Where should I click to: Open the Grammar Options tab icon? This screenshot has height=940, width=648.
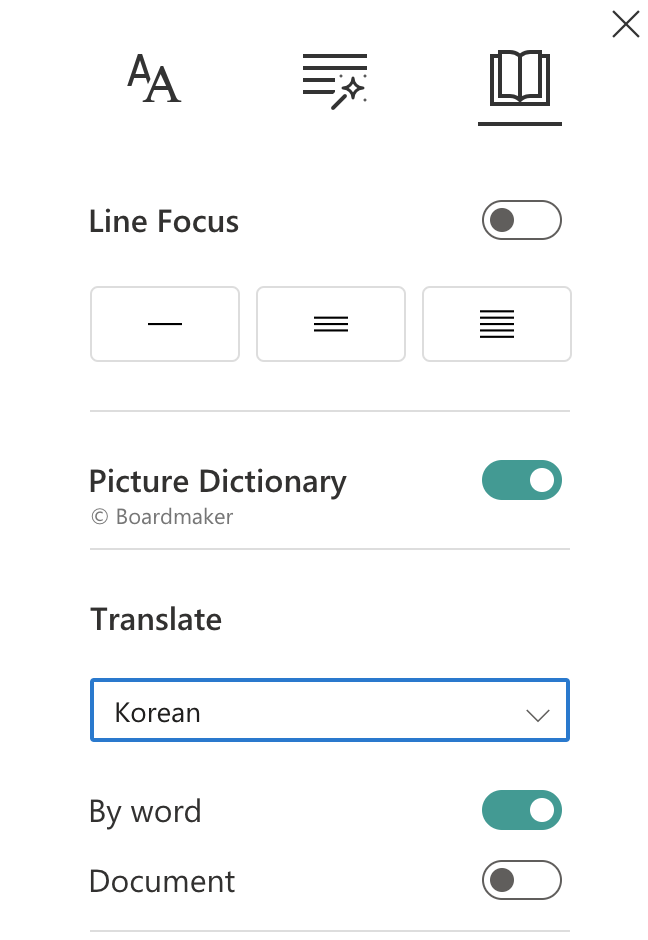pos(335,80)
